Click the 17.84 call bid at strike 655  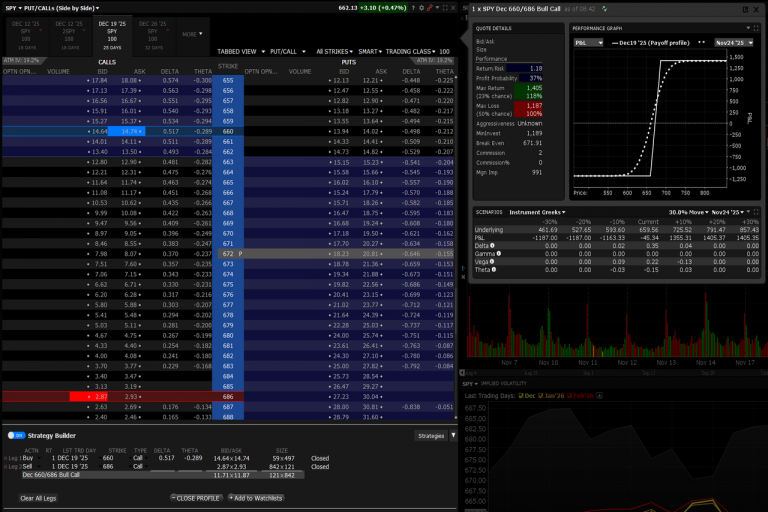(98, 80)
